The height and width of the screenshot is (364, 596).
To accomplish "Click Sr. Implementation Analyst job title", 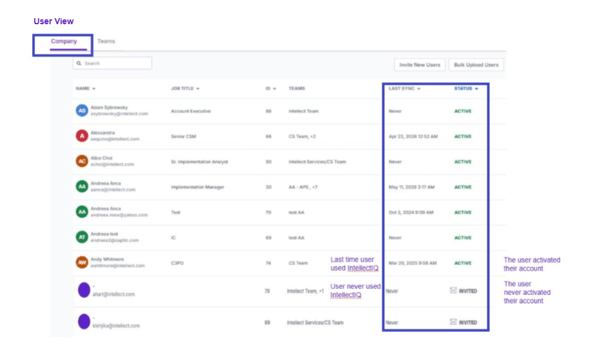I will 200,161.
